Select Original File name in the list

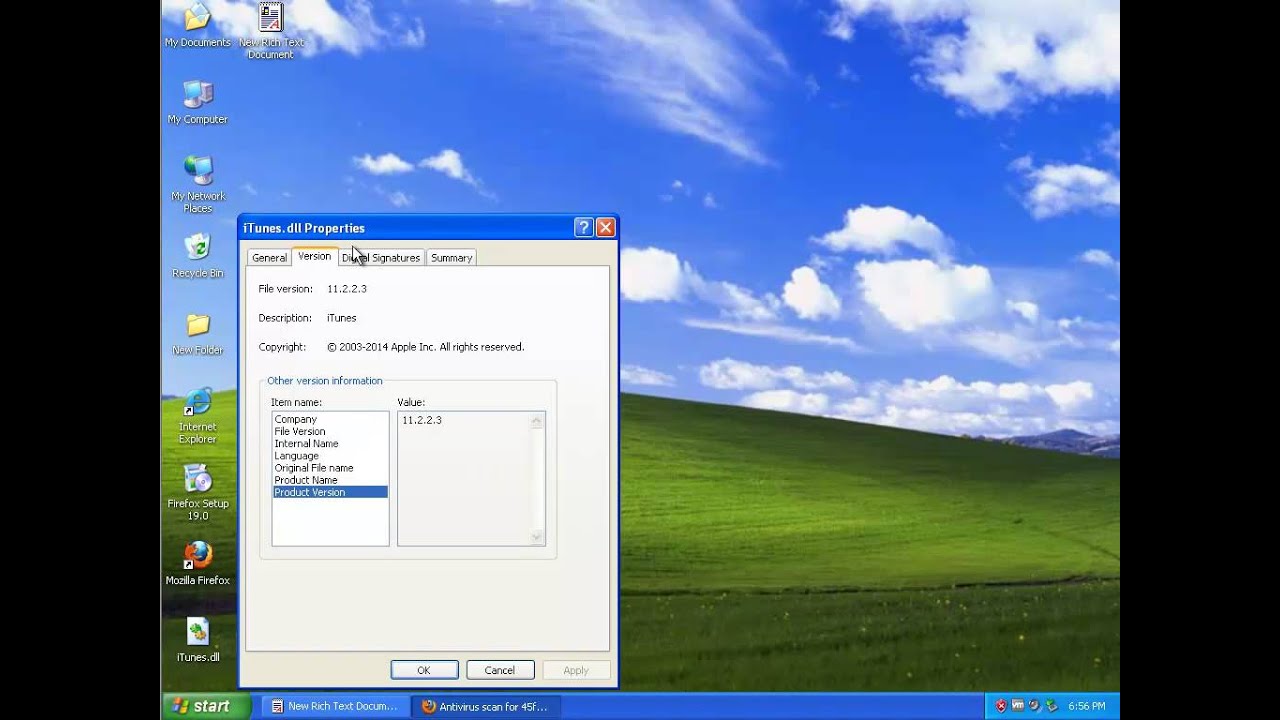[330, 467]
